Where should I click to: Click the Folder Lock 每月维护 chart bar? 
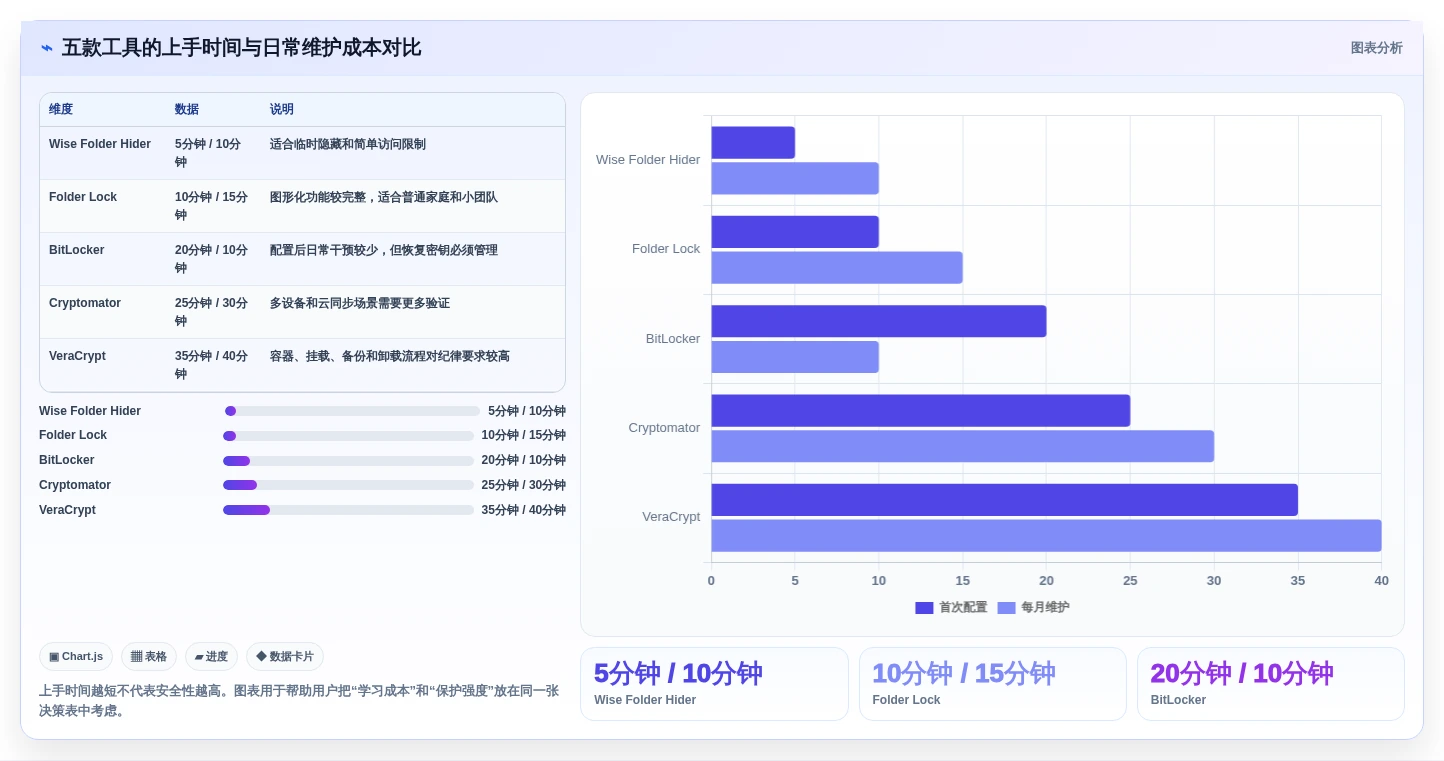pyautogui.click(x=837, y=267)
